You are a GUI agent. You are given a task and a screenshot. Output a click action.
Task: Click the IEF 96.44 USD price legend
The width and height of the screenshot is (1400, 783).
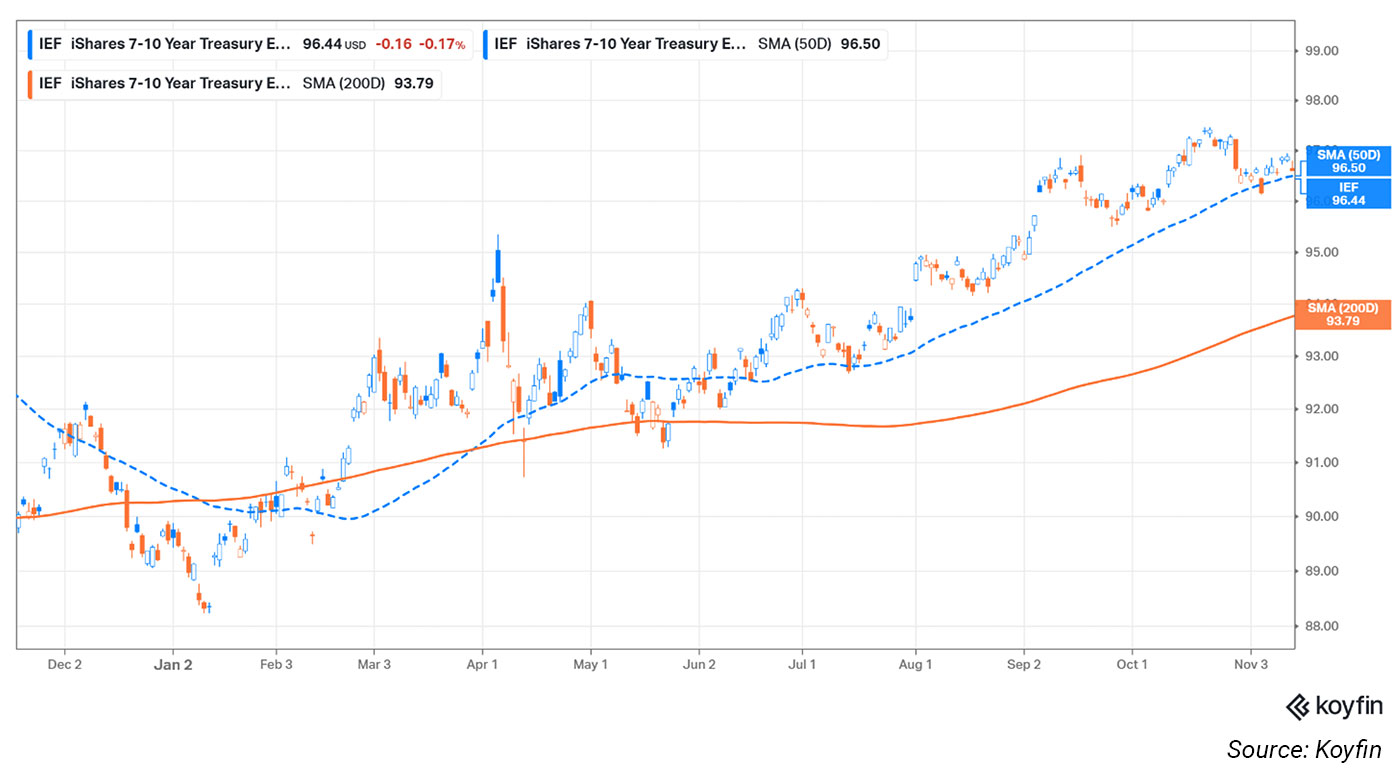(x=200, y=44)
